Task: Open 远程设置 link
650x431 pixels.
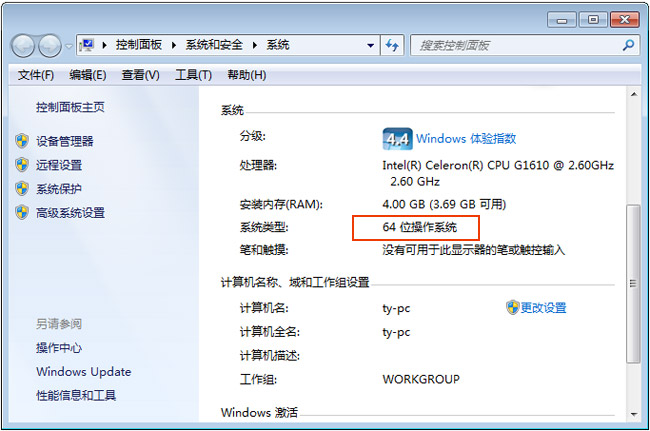Action: click(x=59, y=165)
